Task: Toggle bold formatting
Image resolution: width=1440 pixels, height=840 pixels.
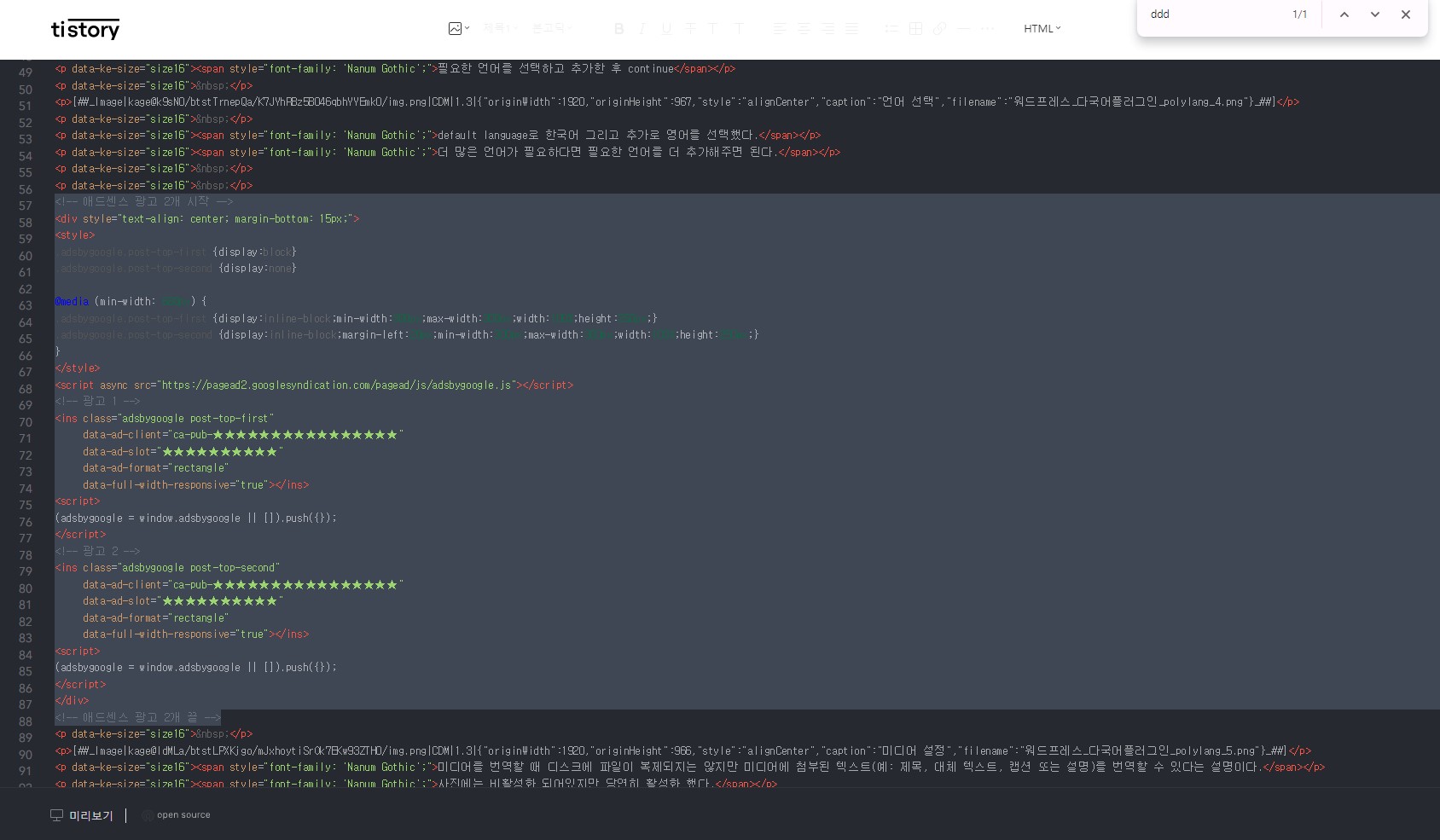Action: (x=619, y=28)
